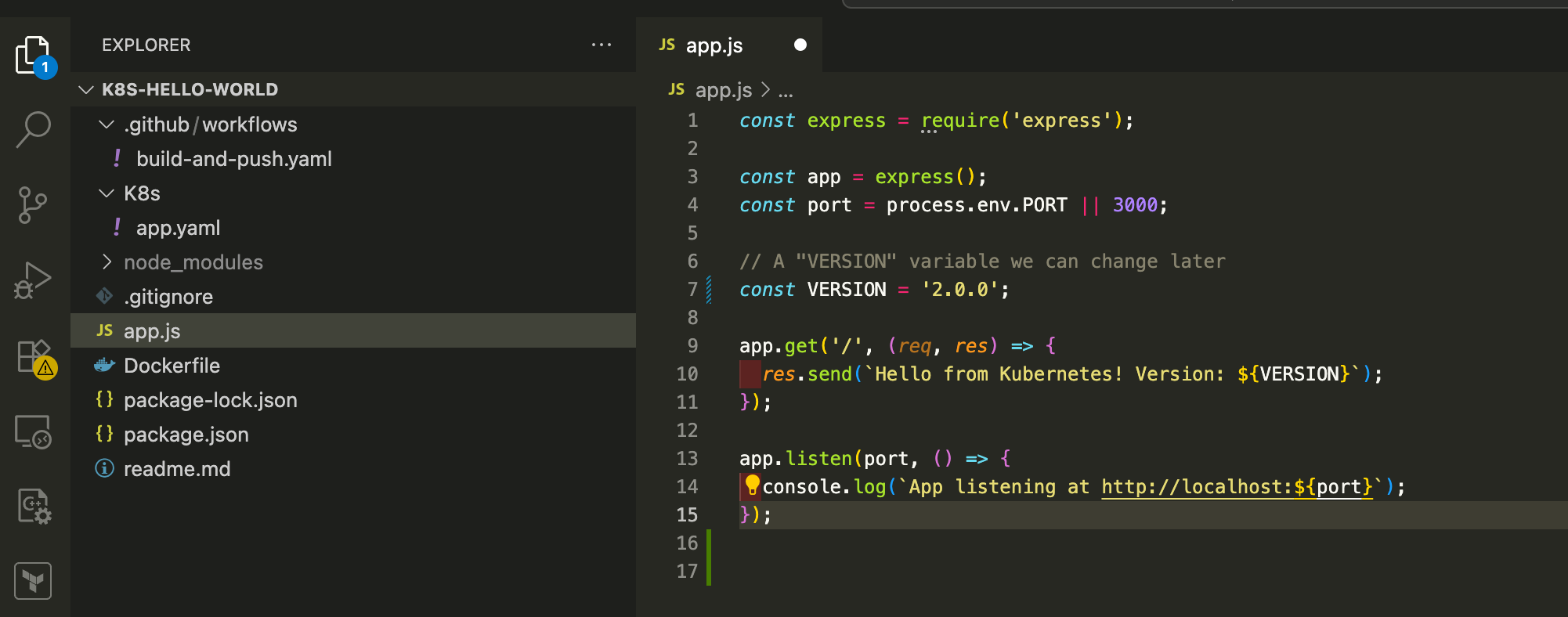Open the Explorer view in activity bar

33,55
